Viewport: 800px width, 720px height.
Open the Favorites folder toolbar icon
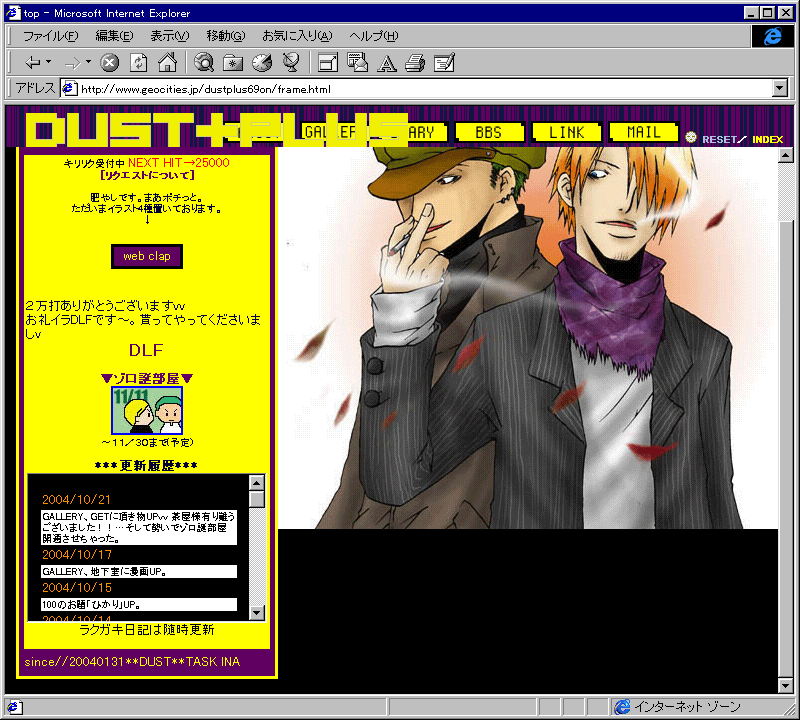point(233,63)
